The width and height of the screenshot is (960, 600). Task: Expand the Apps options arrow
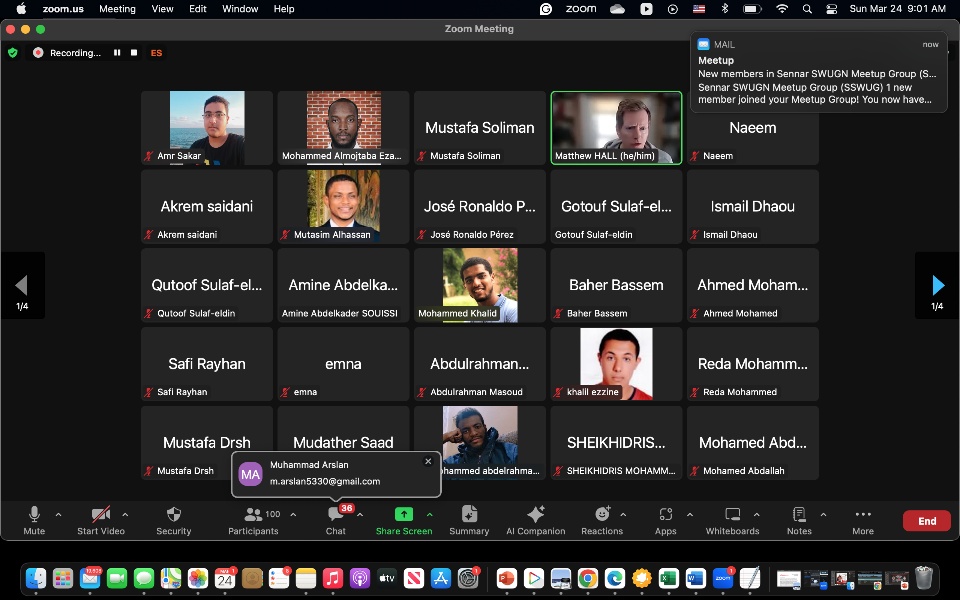click(690, 515)
